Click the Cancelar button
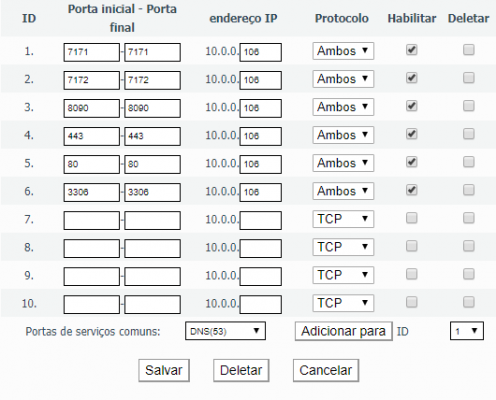The height and width of the screenshot is (400, 496). coord(326,370)
